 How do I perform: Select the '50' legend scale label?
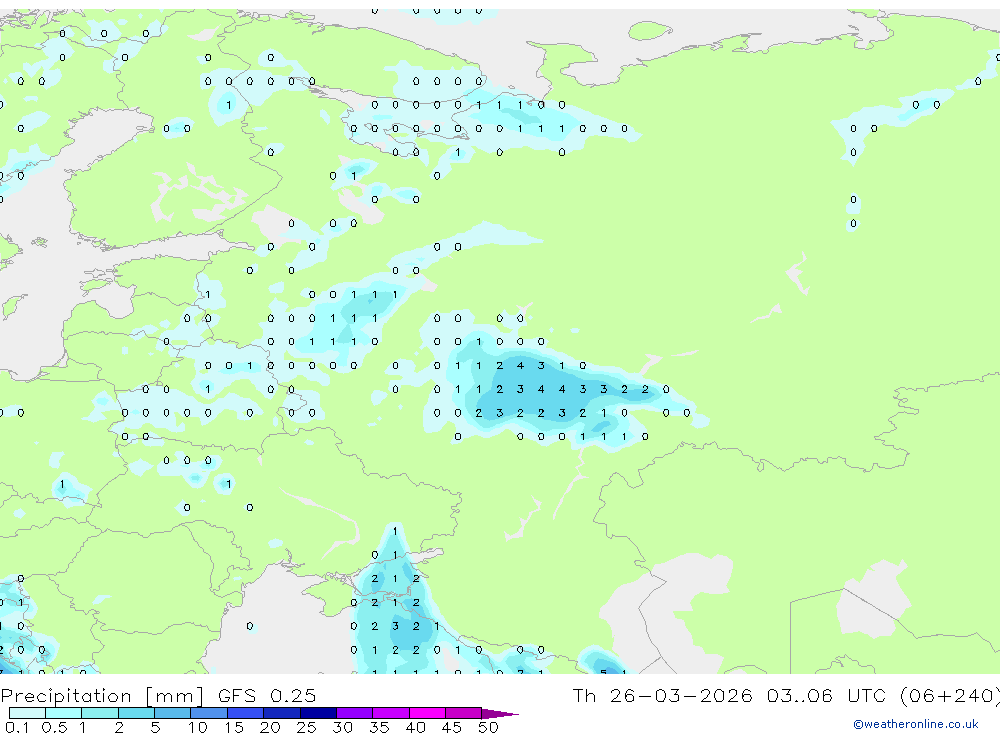[489, 727]
